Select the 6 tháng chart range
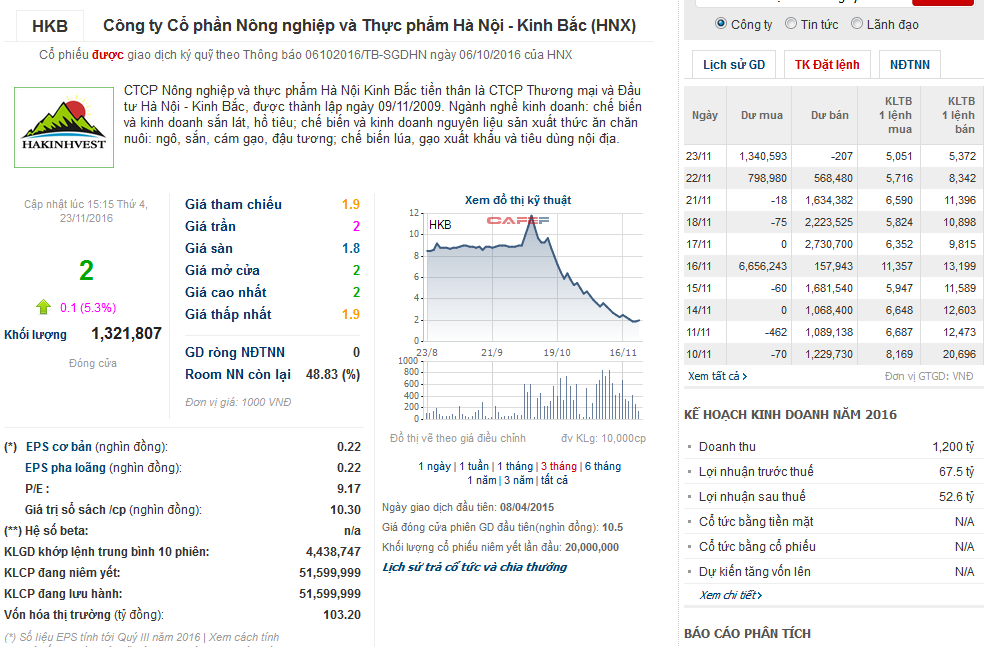The width and height of the screenshot is (986, 647). 602,466
